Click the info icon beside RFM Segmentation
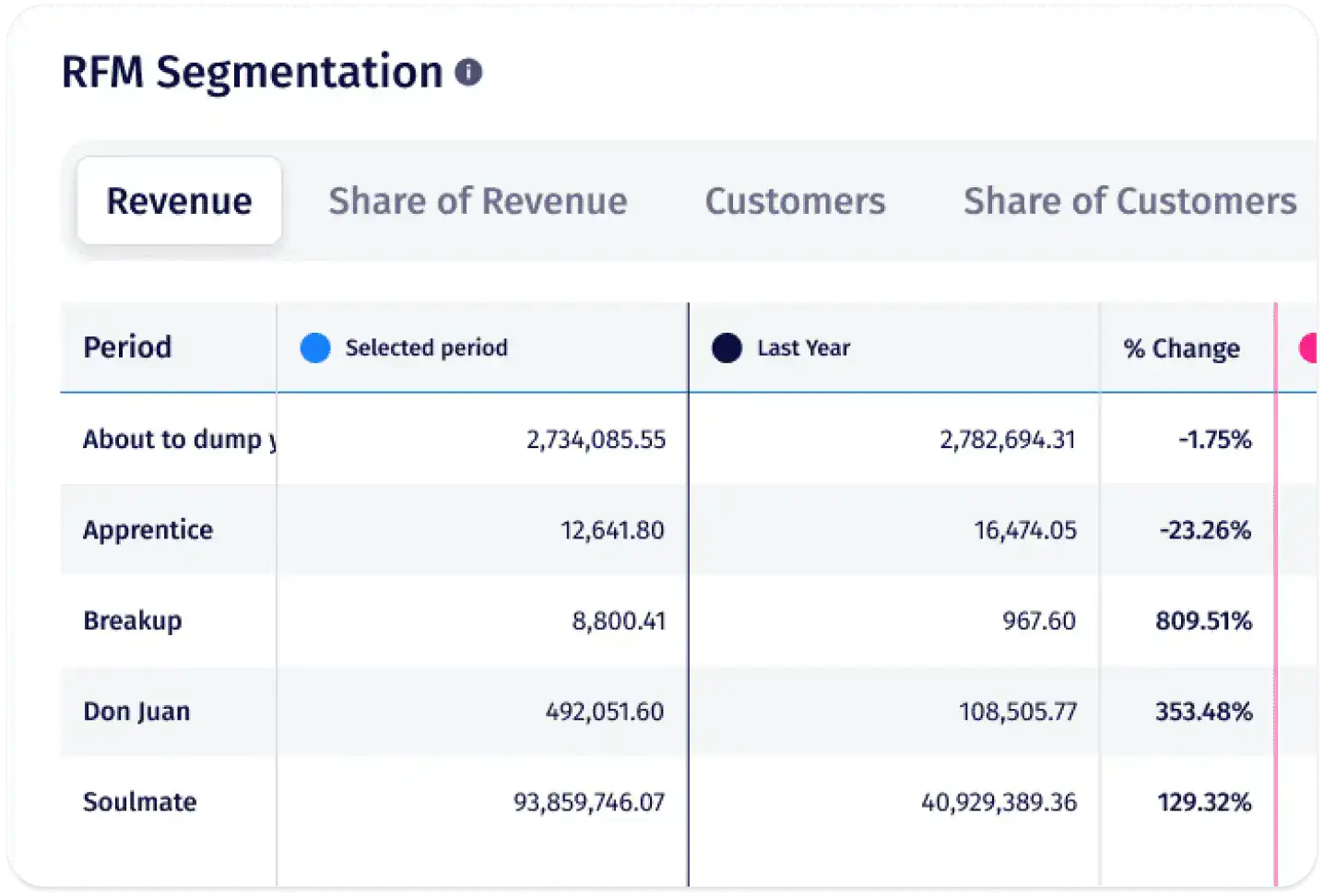This screenshot has width=1324, height=896. (x=468, y=72)
